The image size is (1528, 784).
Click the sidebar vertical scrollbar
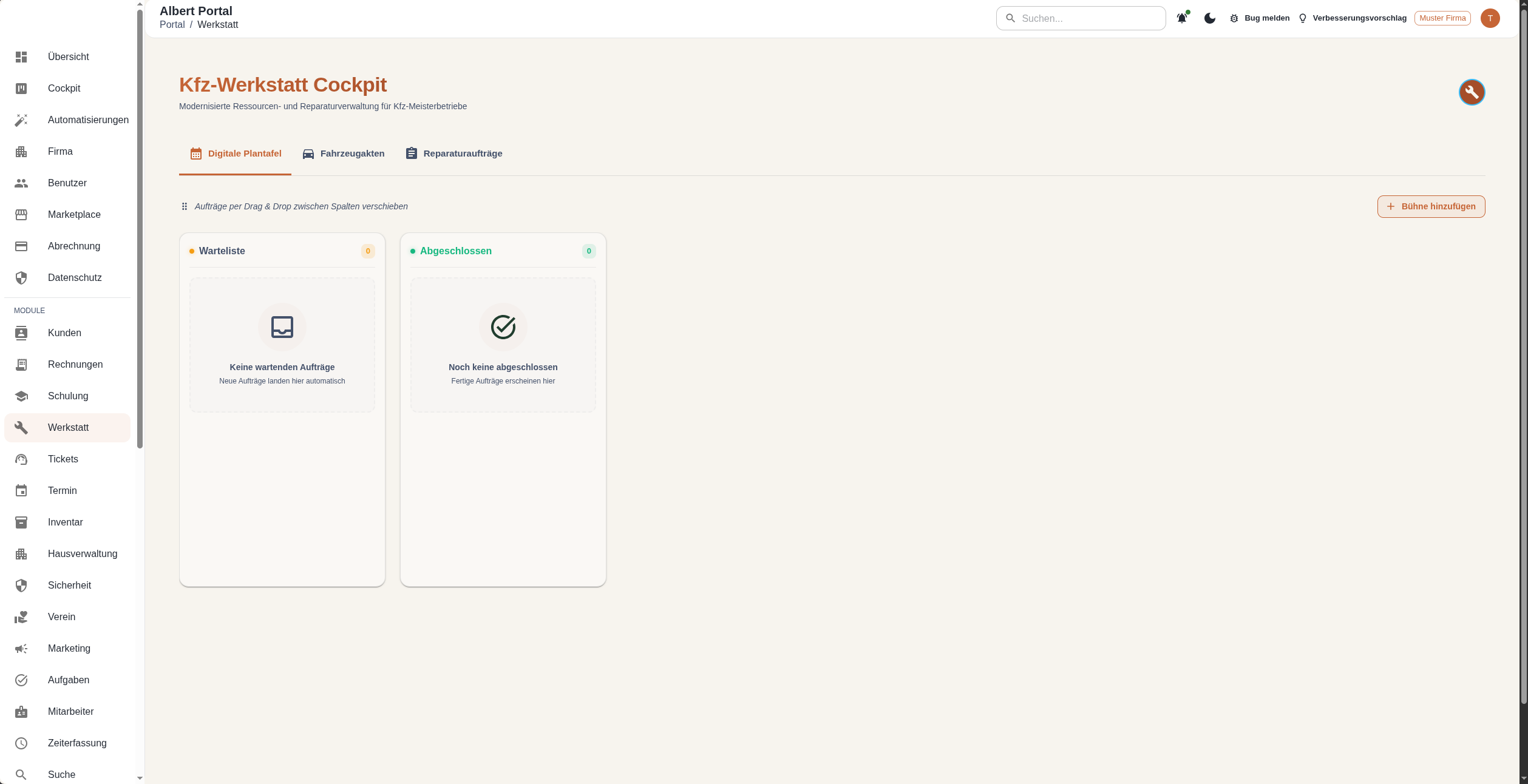click(140, 228)
